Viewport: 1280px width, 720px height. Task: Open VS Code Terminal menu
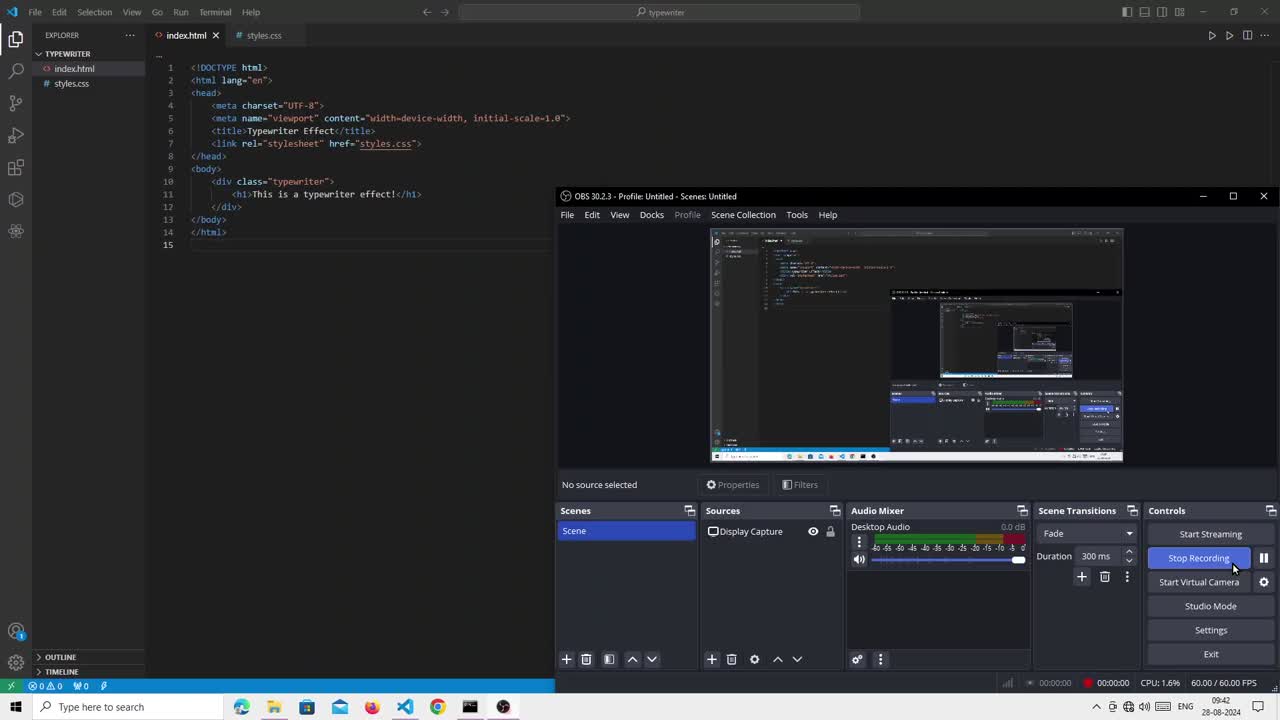[x=215, y=12]
